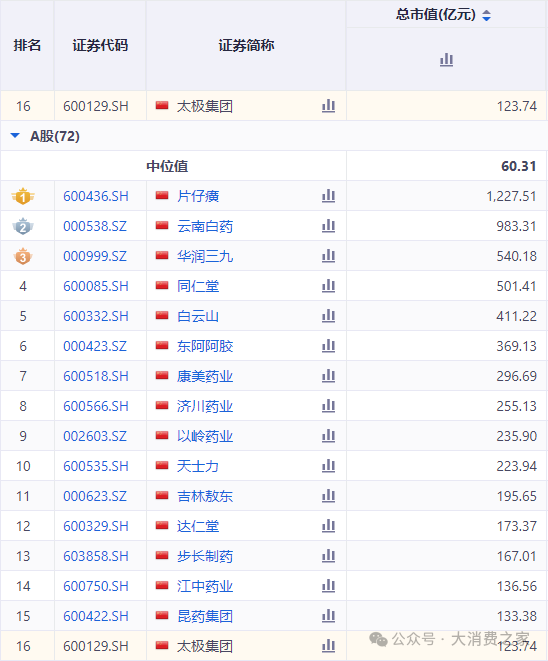The image size is (548, 661).
Task: Select the market value cell 1,227.51
Action: point(511,196)
